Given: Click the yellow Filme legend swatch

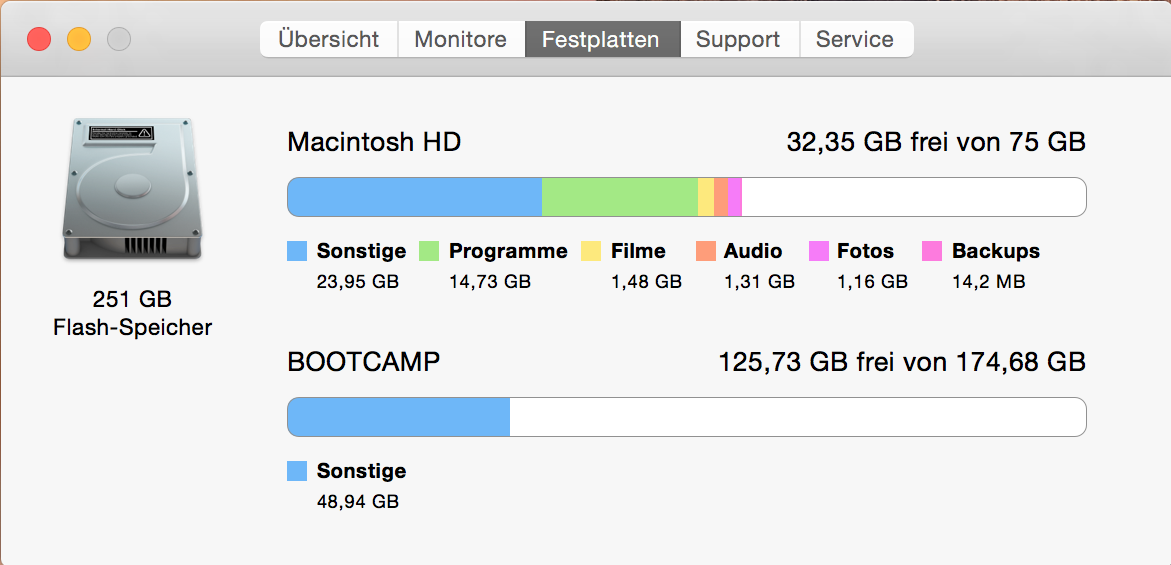Looking at the screenshot, I should pos(591,251).
